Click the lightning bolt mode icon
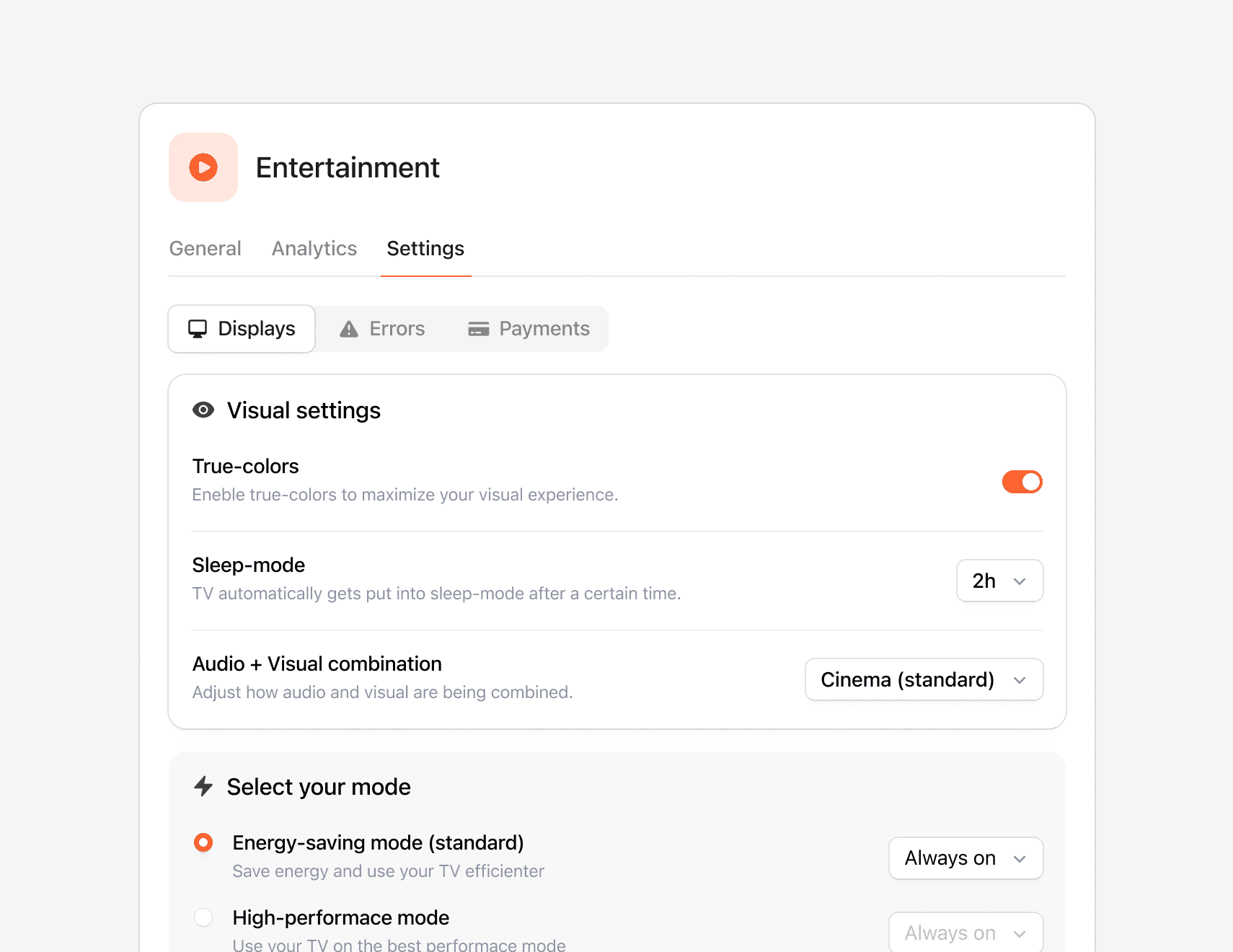The image size is (1233, 952). click(x=203, y=786)
